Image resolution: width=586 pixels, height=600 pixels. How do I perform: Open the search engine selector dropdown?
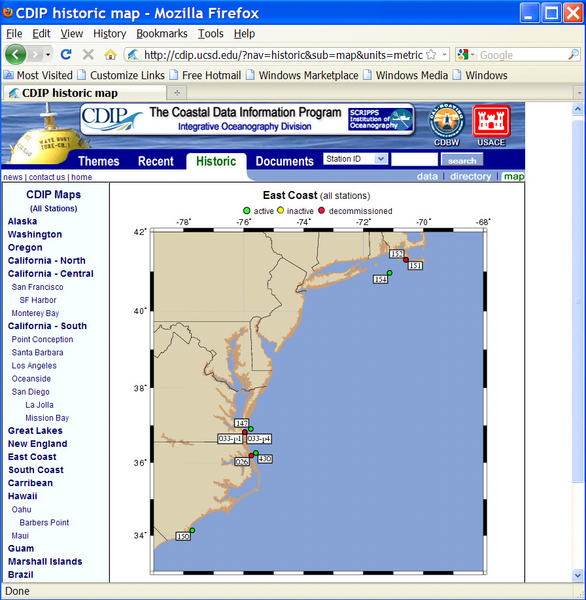[x=466, y=55]
